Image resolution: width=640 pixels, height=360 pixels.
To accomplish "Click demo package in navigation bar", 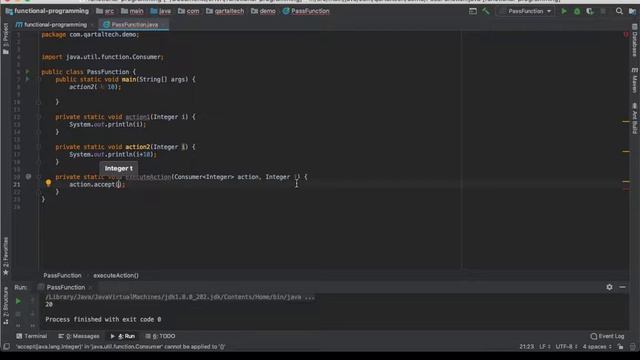I will tap(263, 11).
